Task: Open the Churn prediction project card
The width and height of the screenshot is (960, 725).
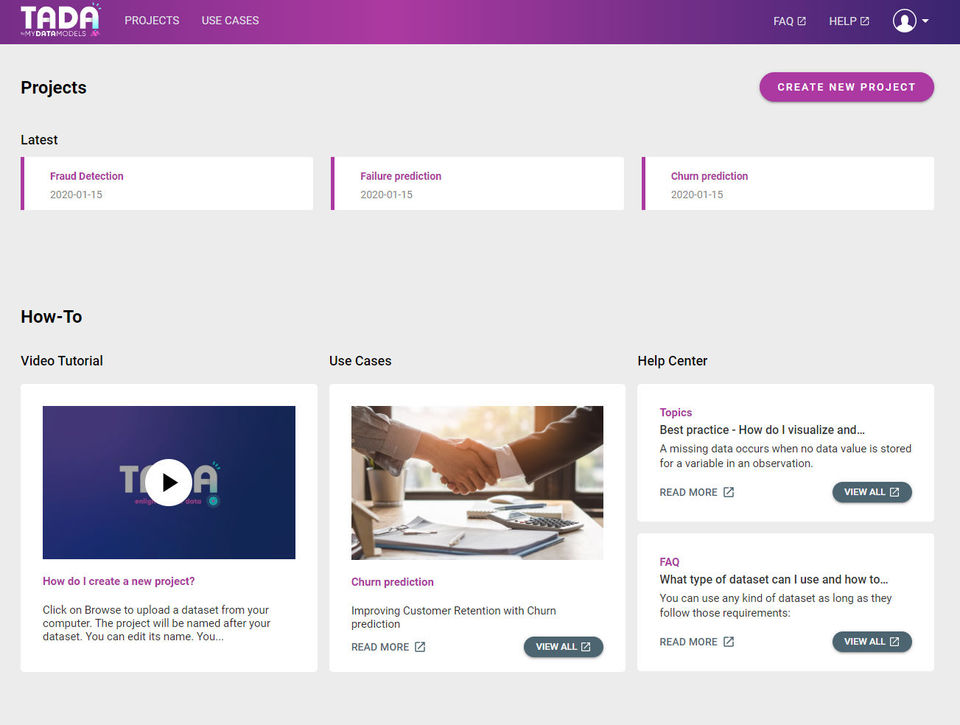Action: pos(788,184)
